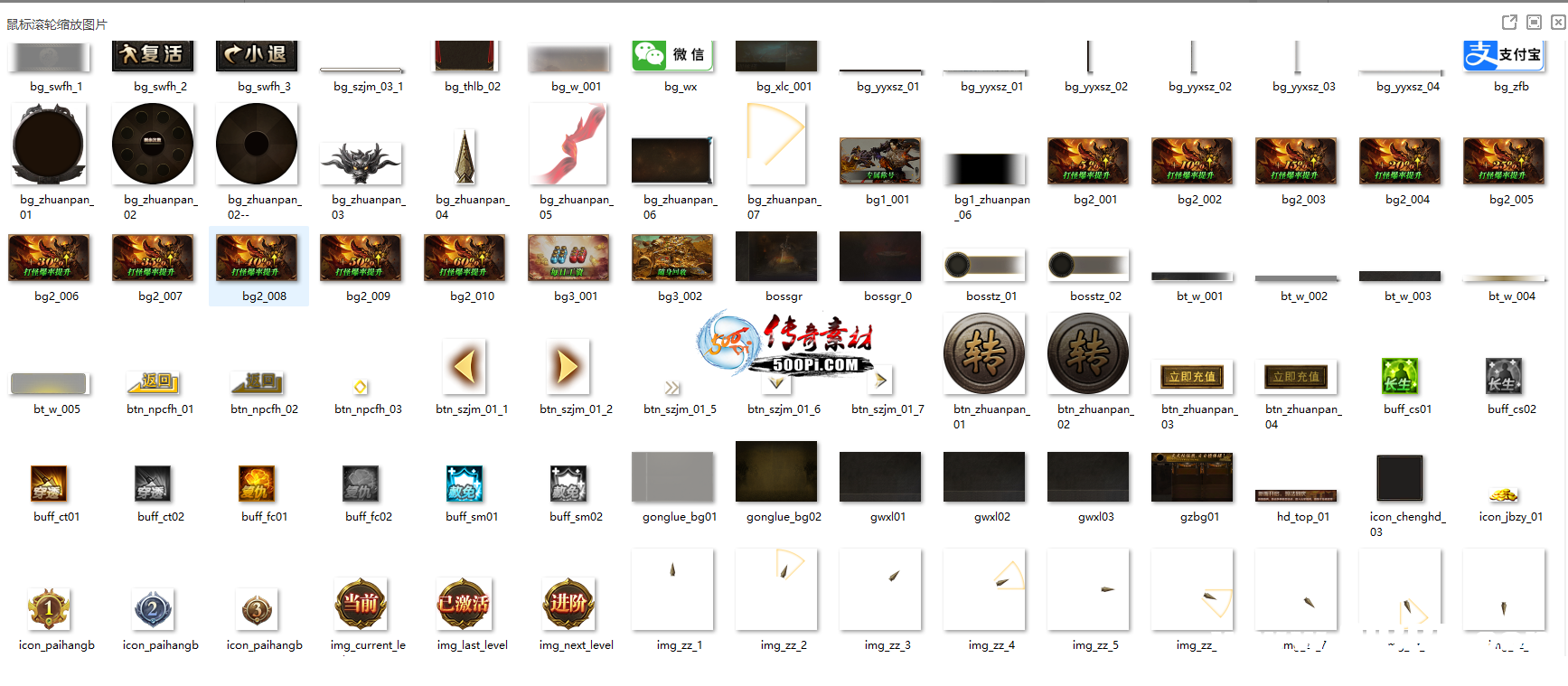Click btn_npcfh_03 small diamond icon
This screenshot has height=686, width=1568.
pyautogui.click(x=361, y=387)
